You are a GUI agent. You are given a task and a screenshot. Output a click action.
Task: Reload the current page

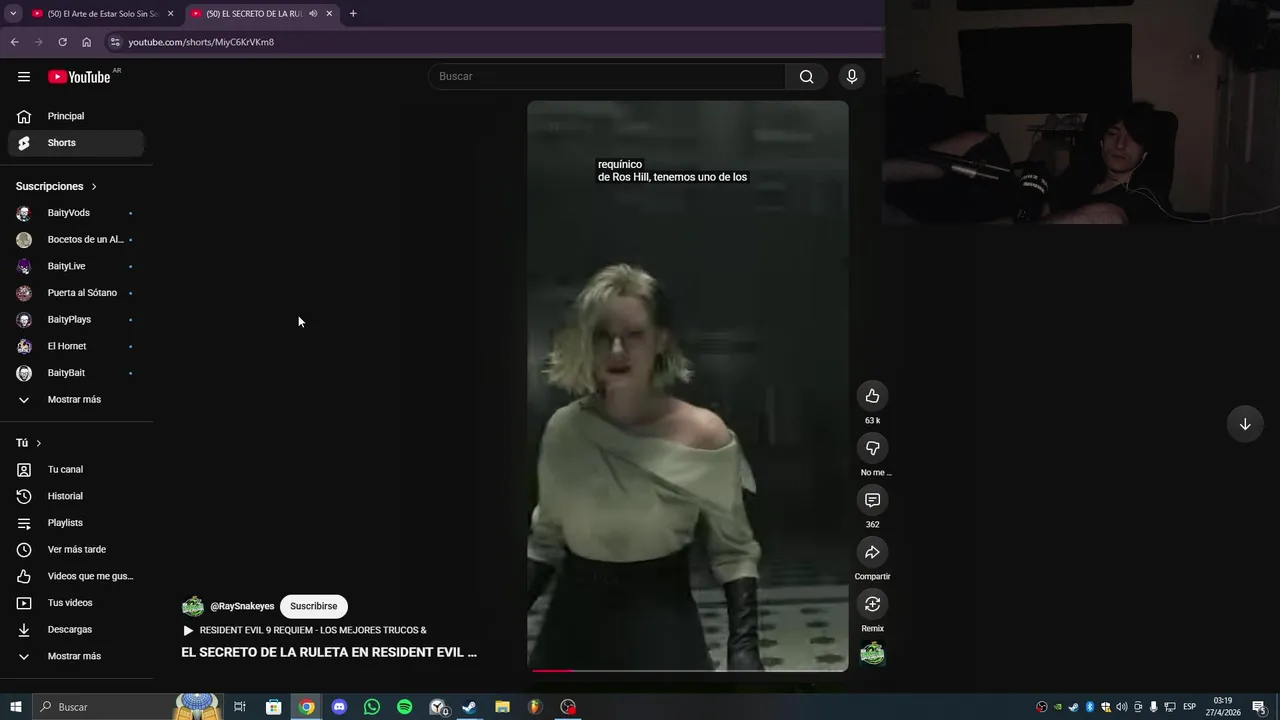(x=62, y=42)
